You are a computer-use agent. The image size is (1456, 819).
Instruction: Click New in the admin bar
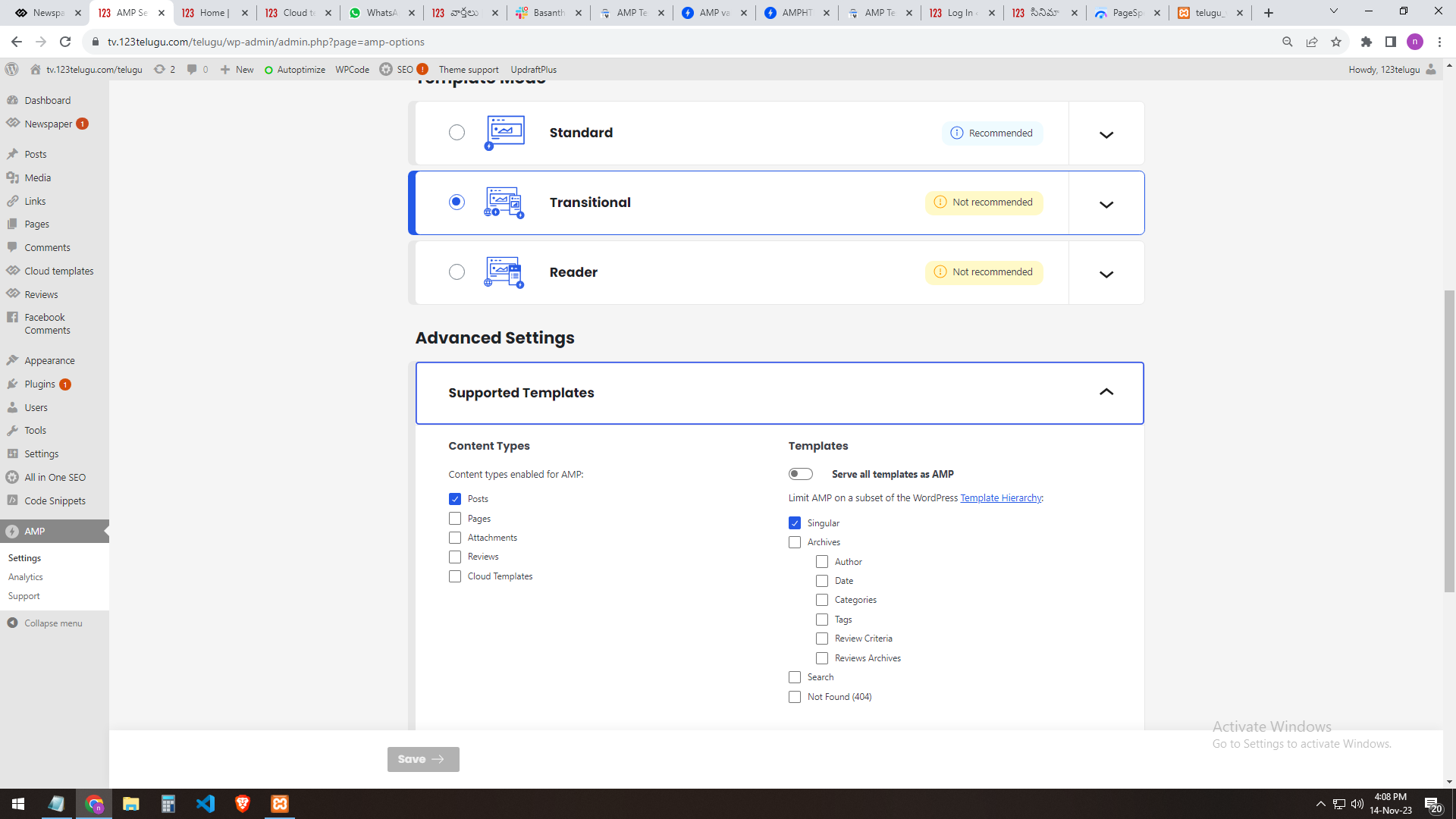pos(237,69)
